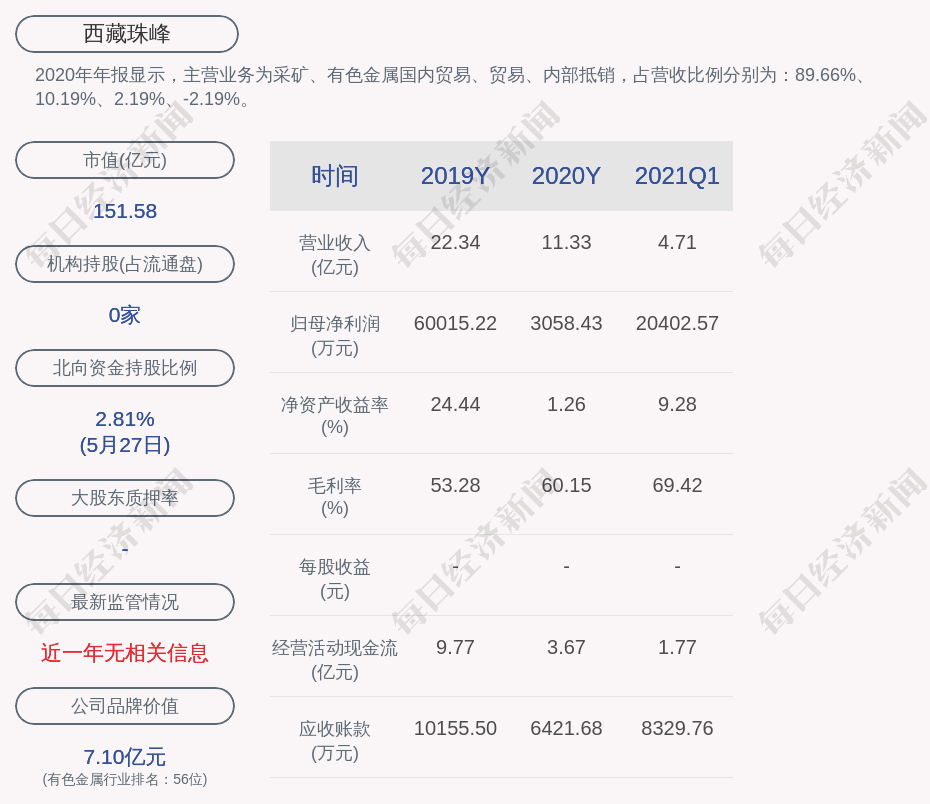Click the 毛利率(%) row label

[x=335, y=497]
